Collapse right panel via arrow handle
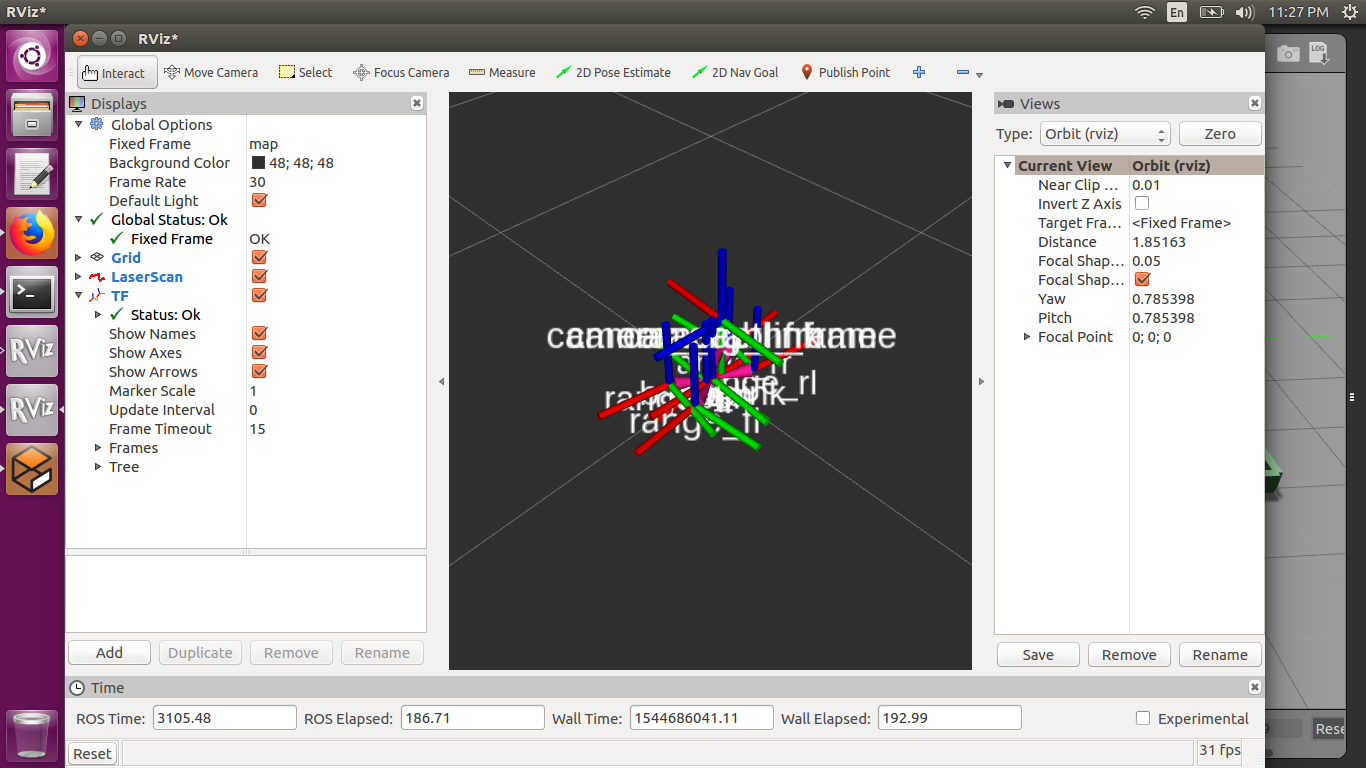 coord(981,381)
